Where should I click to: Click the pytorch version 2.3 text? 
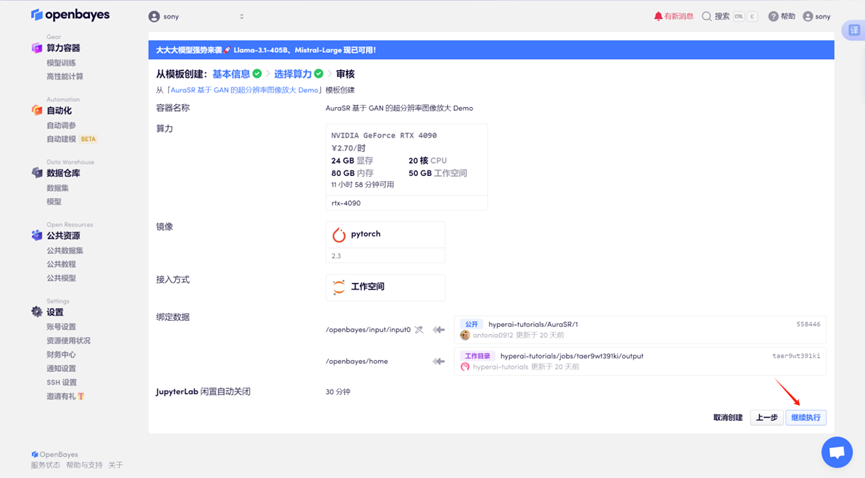point(336,256)
